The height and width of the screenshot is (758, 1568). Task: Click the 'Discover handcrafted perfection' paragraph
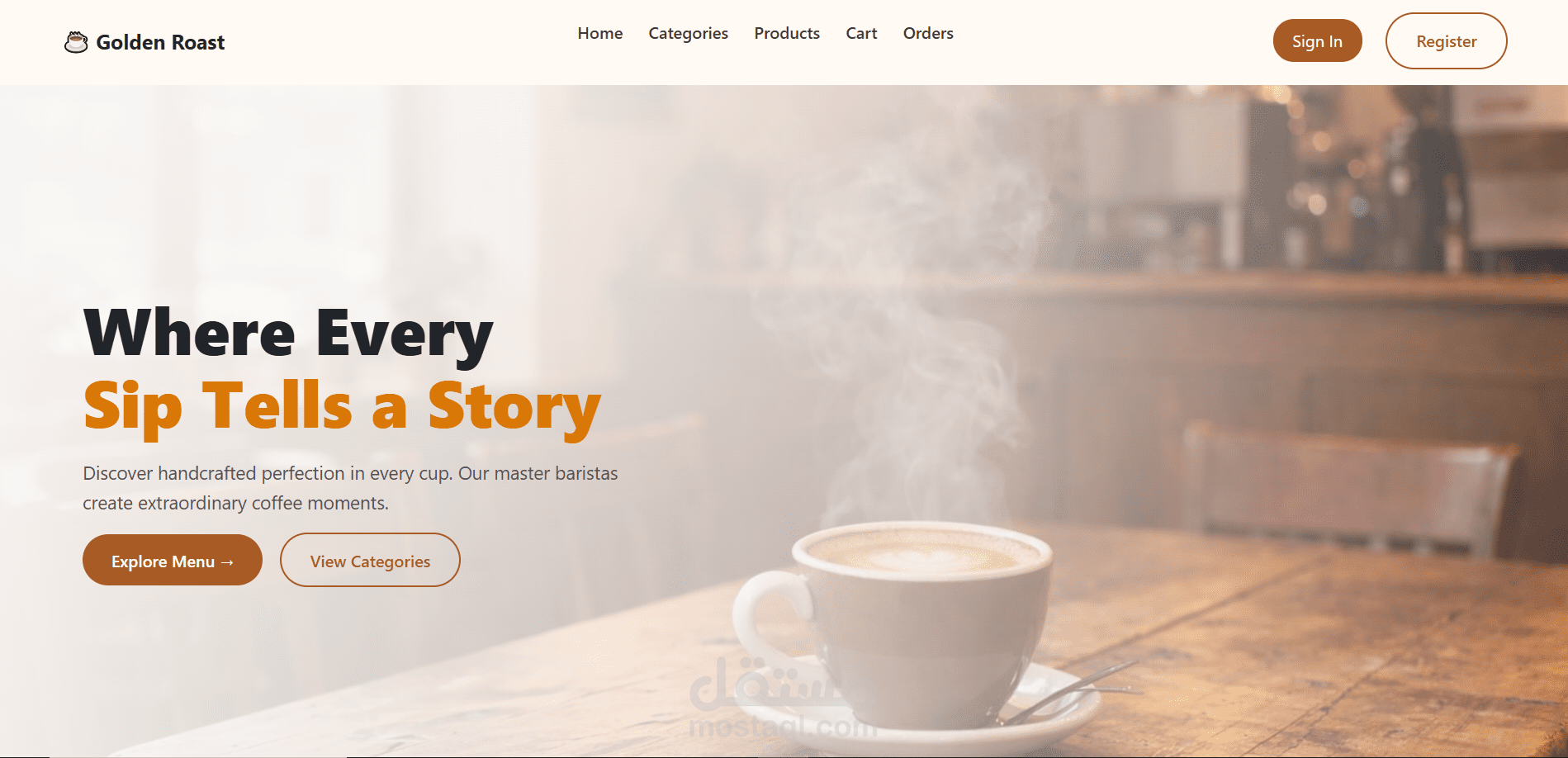350,488
